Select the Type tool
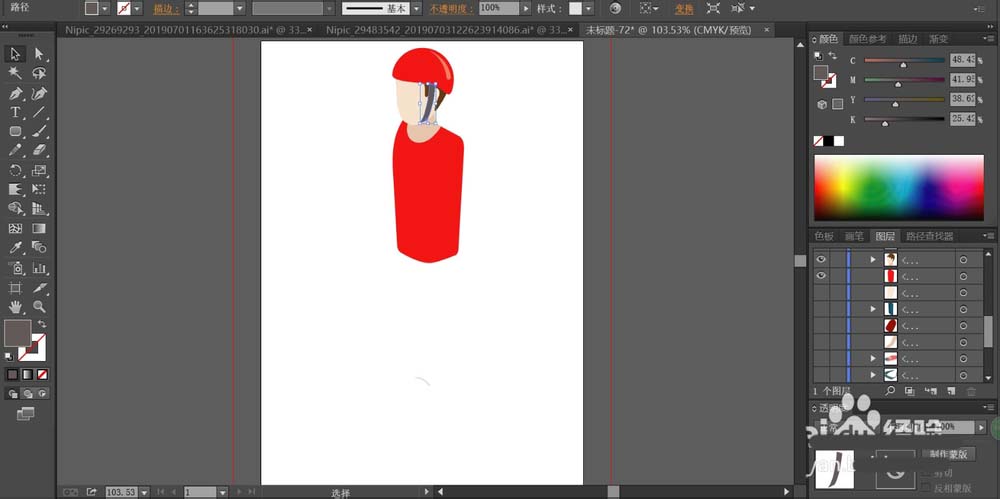This screenshot has height=499, width=1000. 16,112
